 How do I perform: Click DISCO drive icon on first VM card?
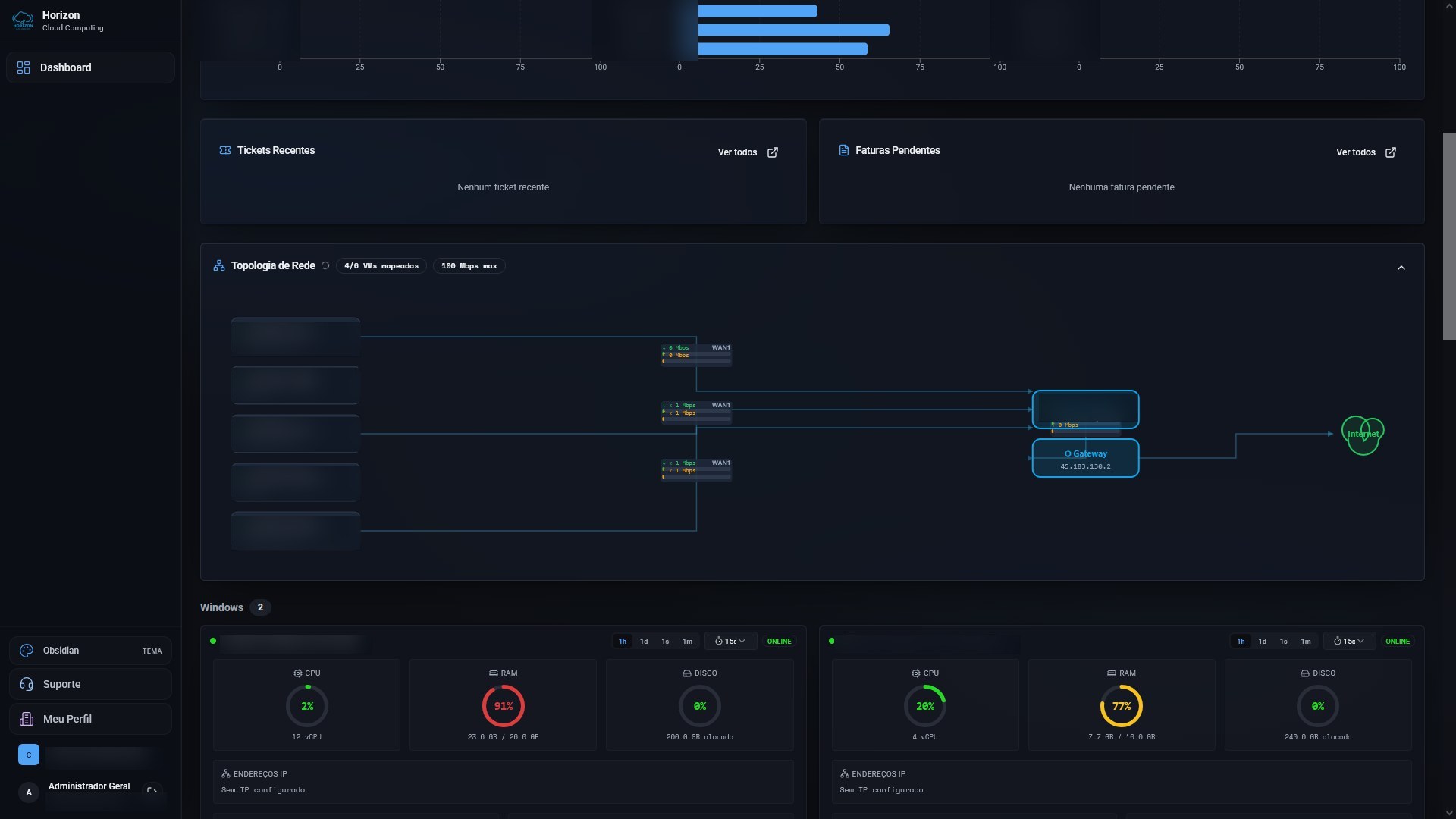687,673
